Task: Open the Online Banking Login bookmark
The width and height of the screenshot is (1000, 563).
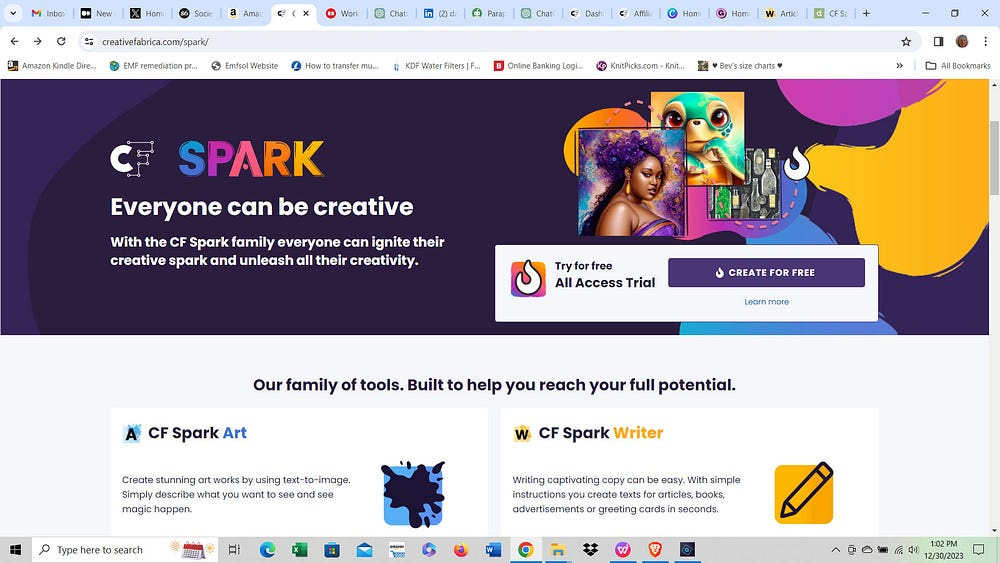Action: (x=539, y=66)
